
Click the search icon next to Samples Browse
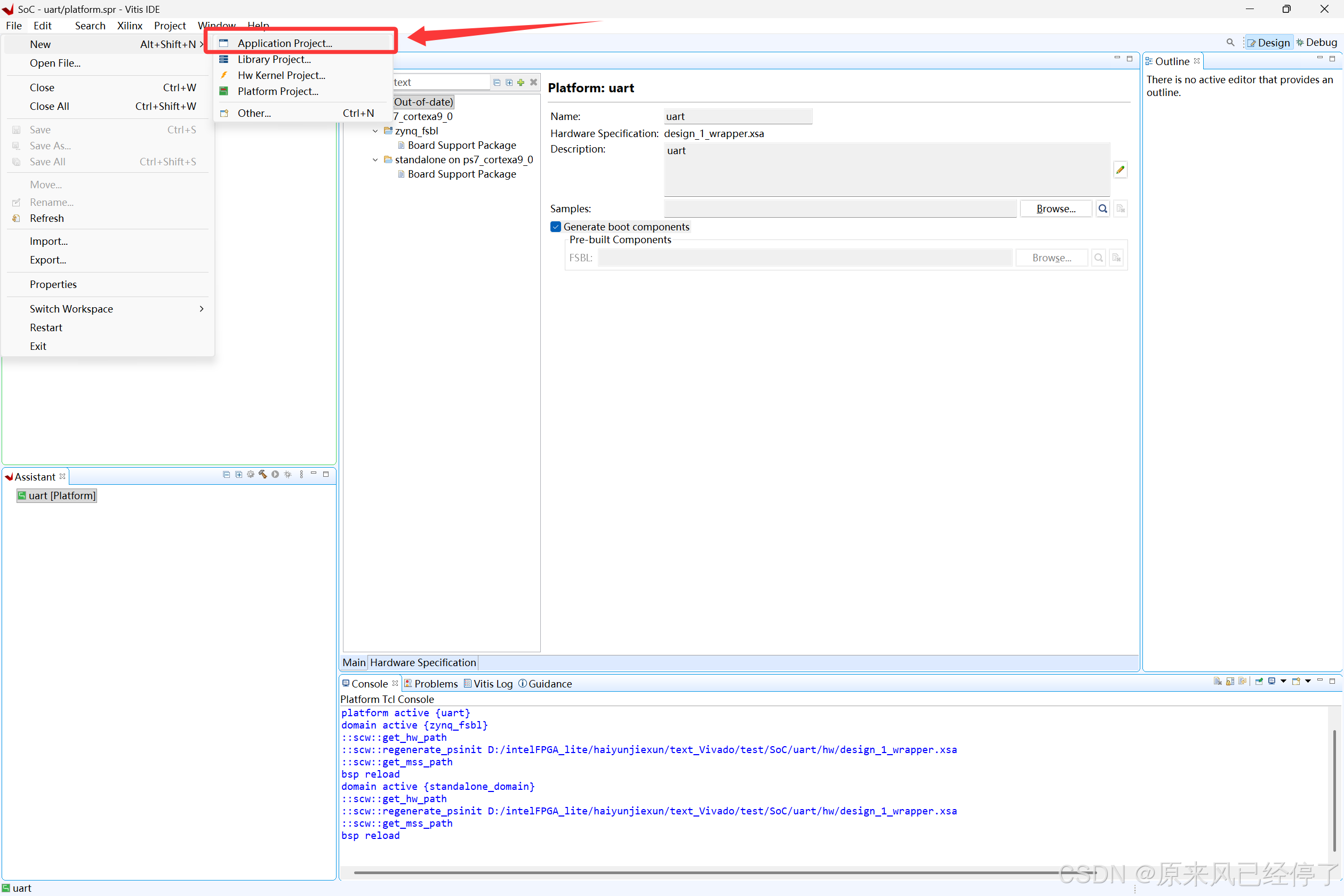click(1102, 209)
